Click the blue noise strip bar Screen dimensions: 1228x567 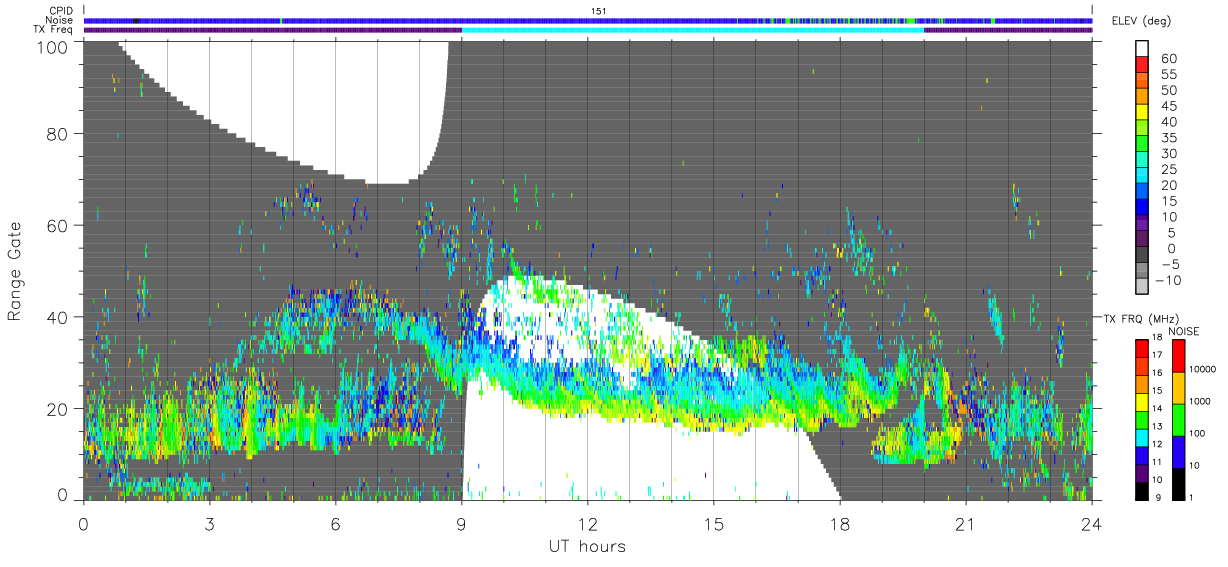[588, 20]
